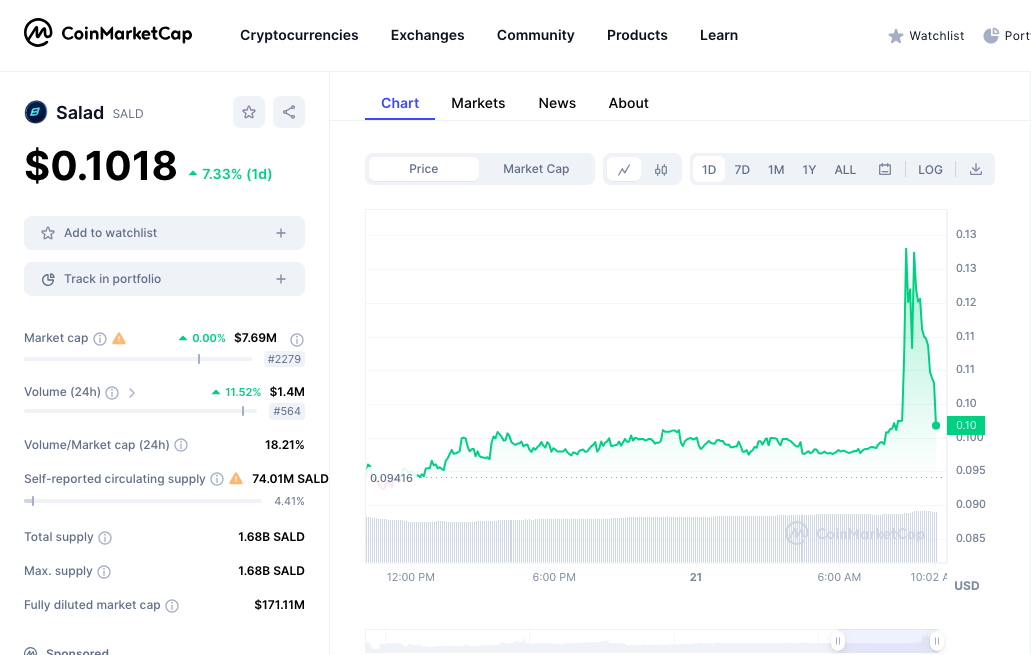Click the 74.01M SALD supply value
Viewport: 1031px width, 655px height.
pos(290,479)
